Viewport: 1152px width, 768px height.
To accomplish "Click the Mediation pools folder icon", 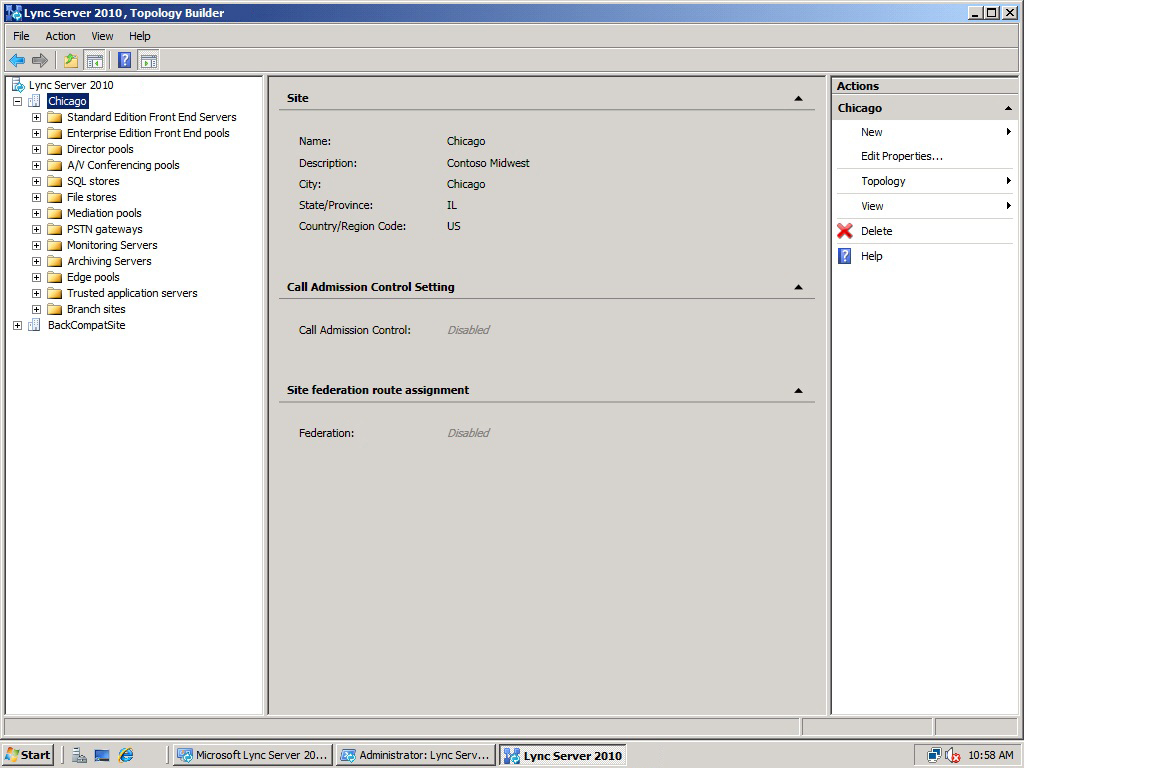I will coord(54,213).
